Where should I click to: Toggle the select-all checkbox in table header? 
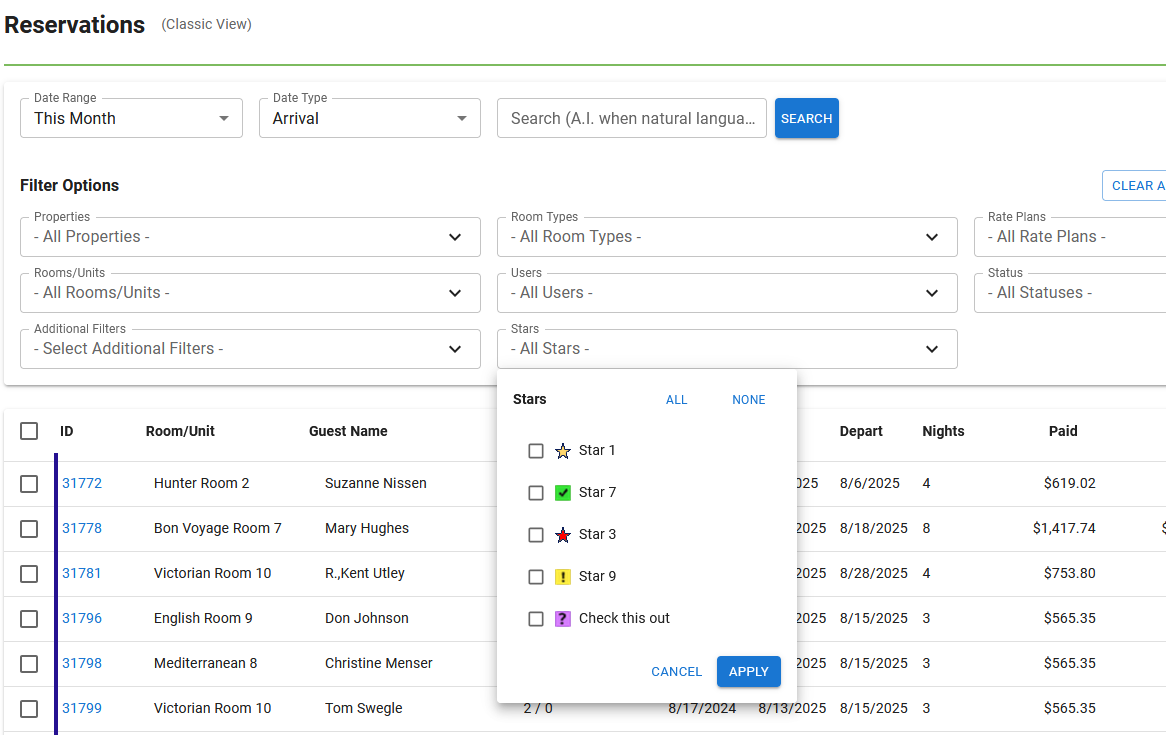(x=29, y=431)
